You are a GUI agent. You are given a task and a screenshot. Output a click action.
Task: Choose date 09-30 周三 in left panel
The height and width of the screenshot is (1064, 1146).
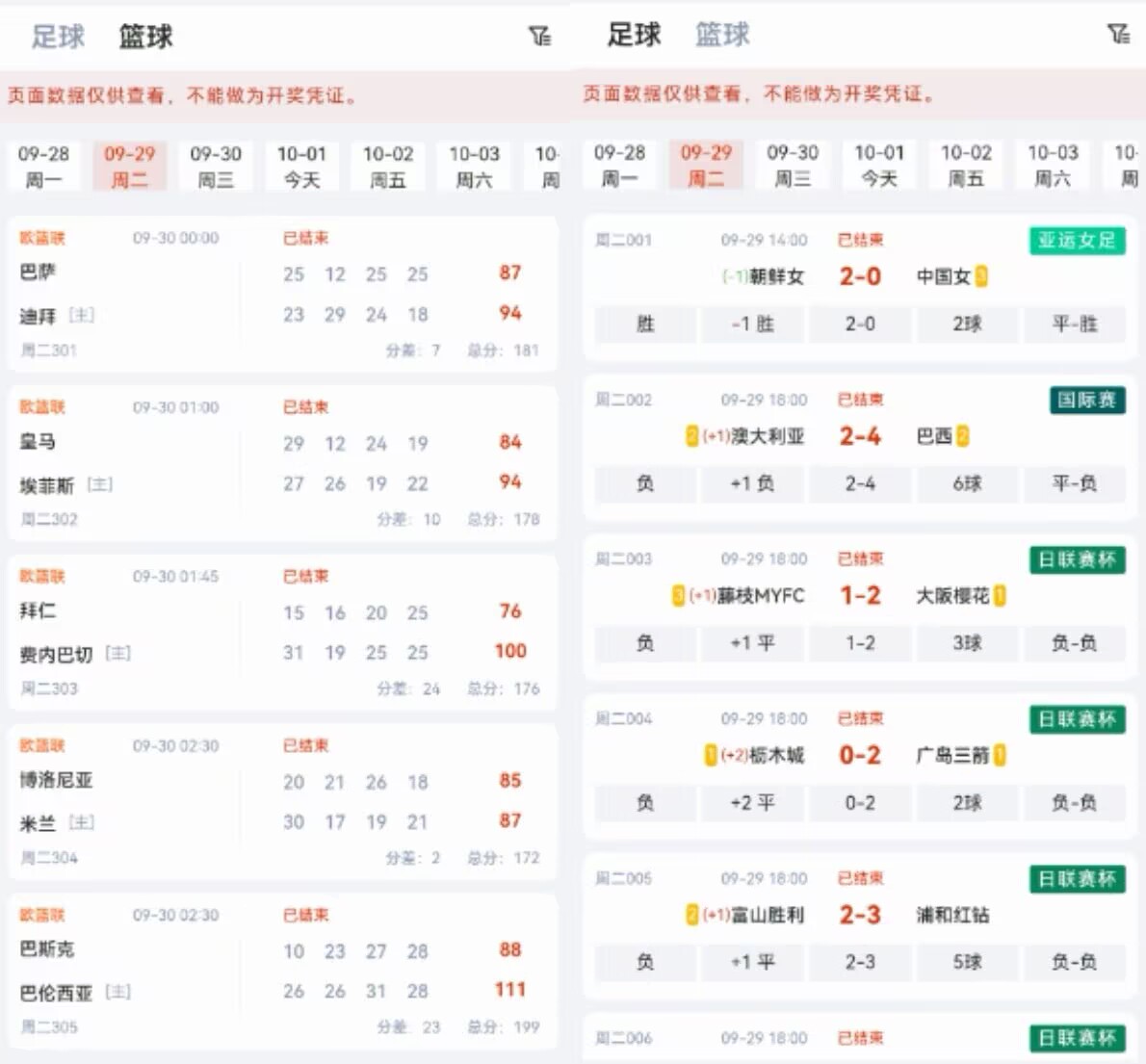pyautogui.click(x=216, y=167)
